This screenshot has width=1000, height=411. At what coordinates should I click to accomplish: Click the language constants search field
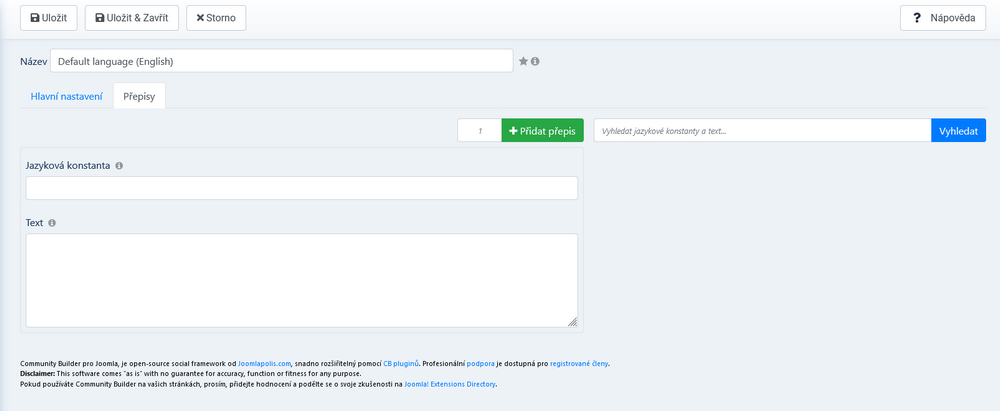pos(762,131)
